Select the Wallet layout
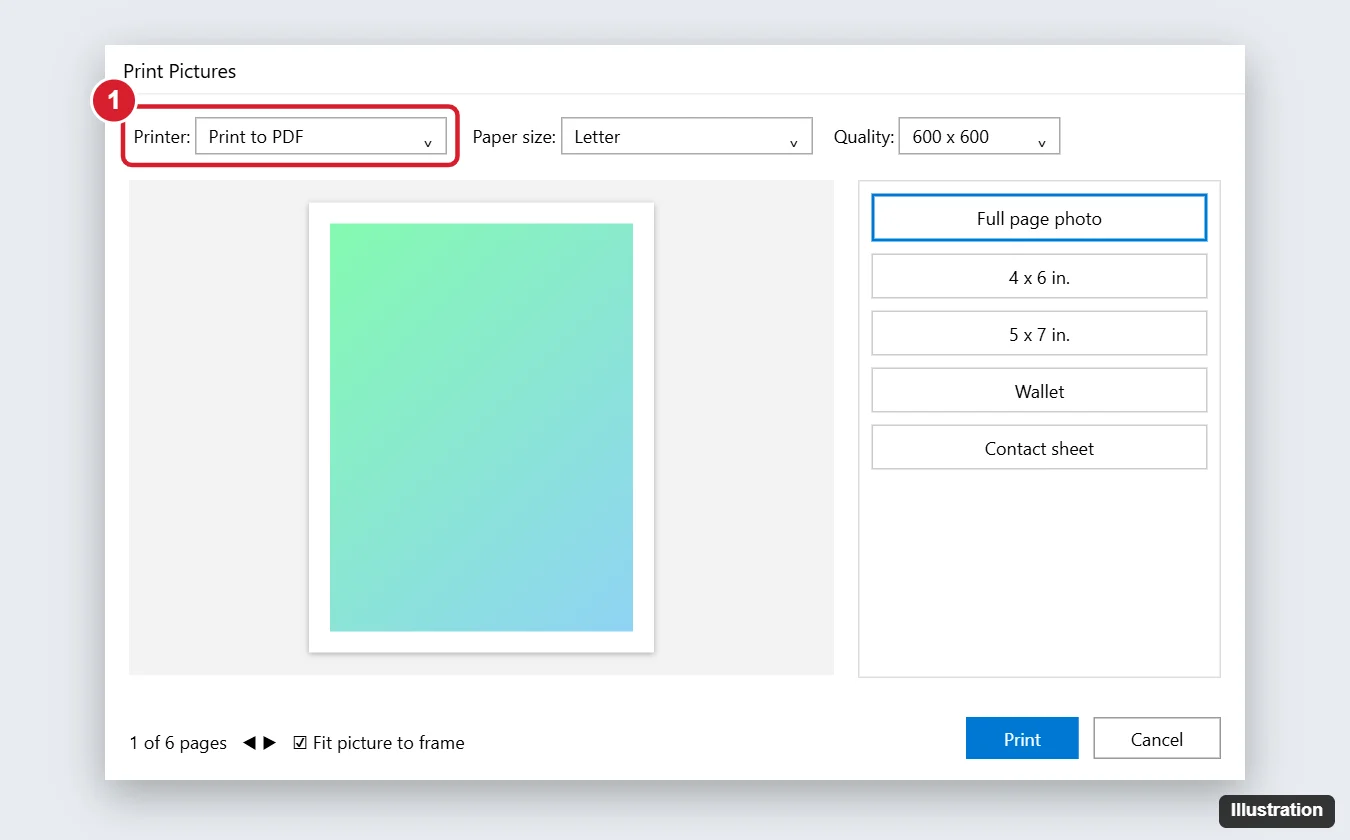This screenshot has width=1350, height=840. 1039,391
